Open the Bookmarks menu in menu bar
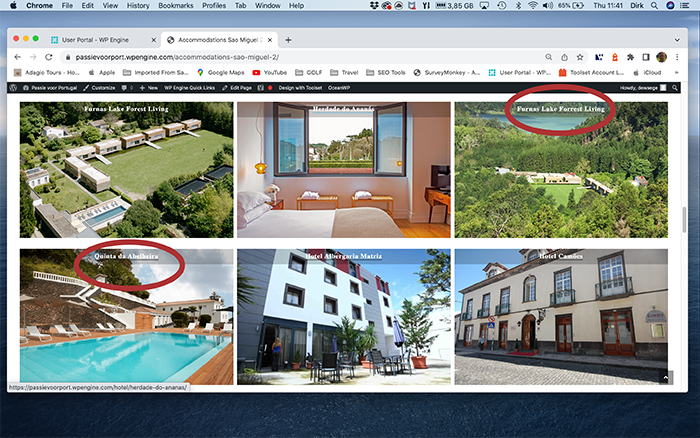The width and height of the screenshot is (700, 438). [x=176, y=5]
